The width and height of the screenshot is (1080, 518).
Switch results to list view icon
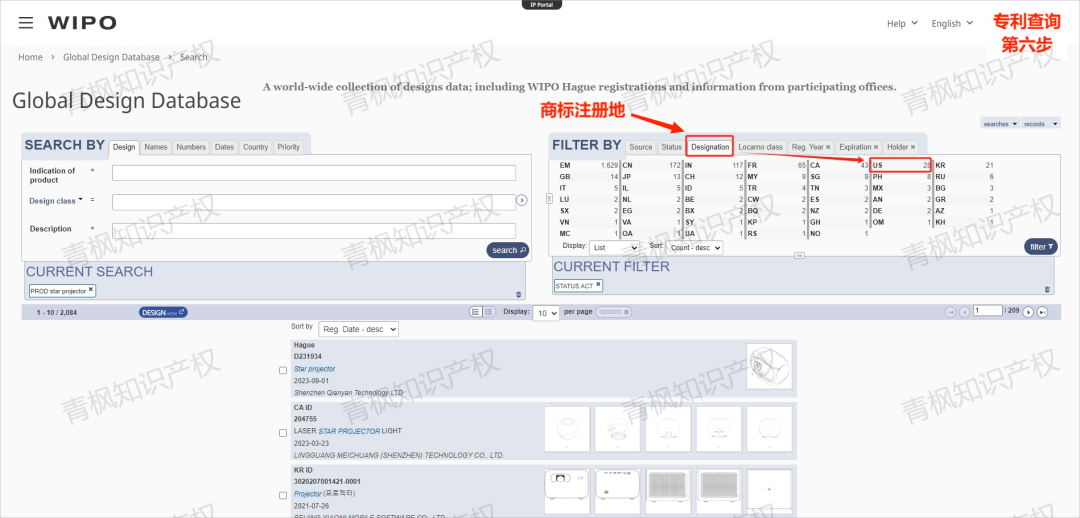[475, 312]
